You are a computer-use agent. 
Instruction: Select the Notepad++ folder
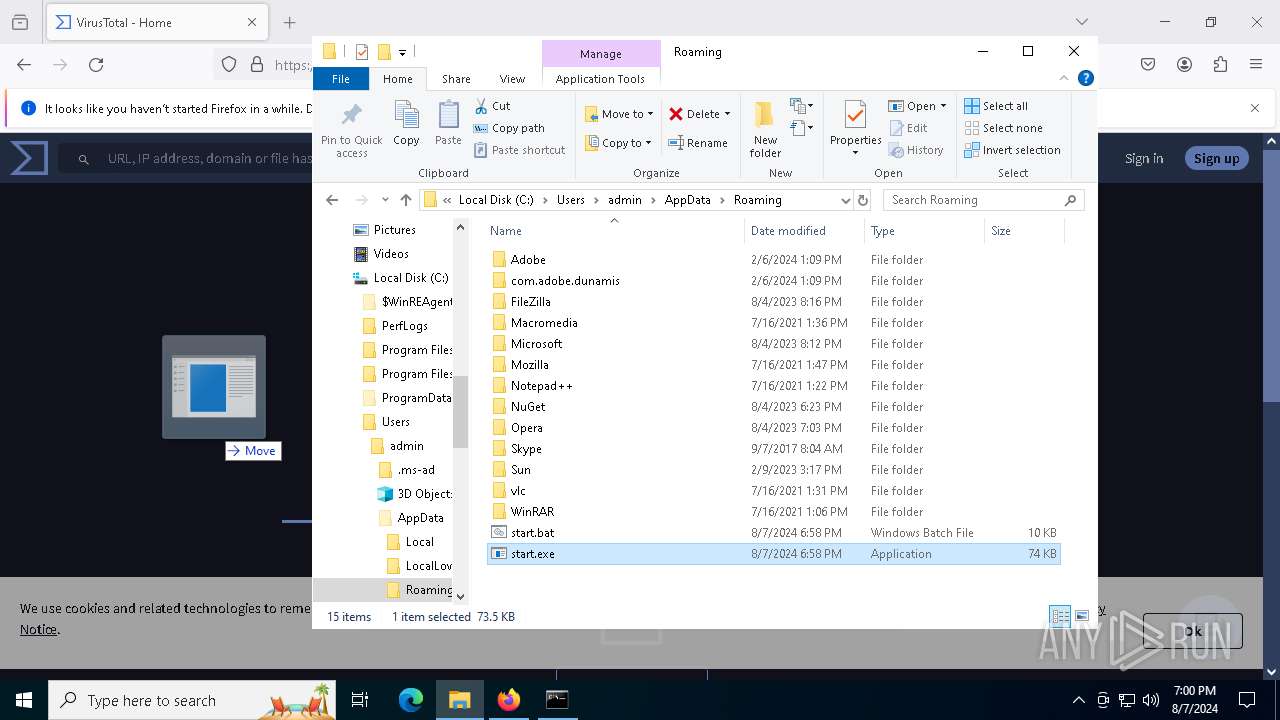click(x=773, y=386)
